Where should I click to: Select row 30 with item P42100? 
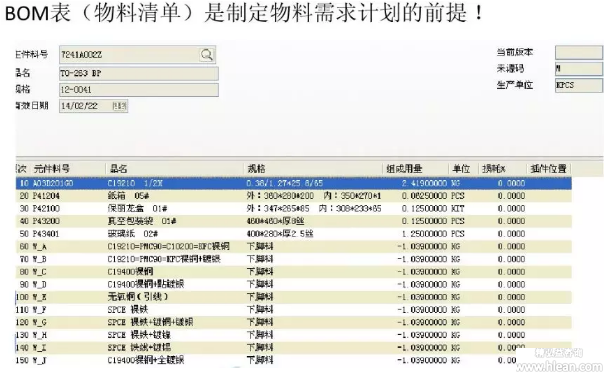pos(294,208)
